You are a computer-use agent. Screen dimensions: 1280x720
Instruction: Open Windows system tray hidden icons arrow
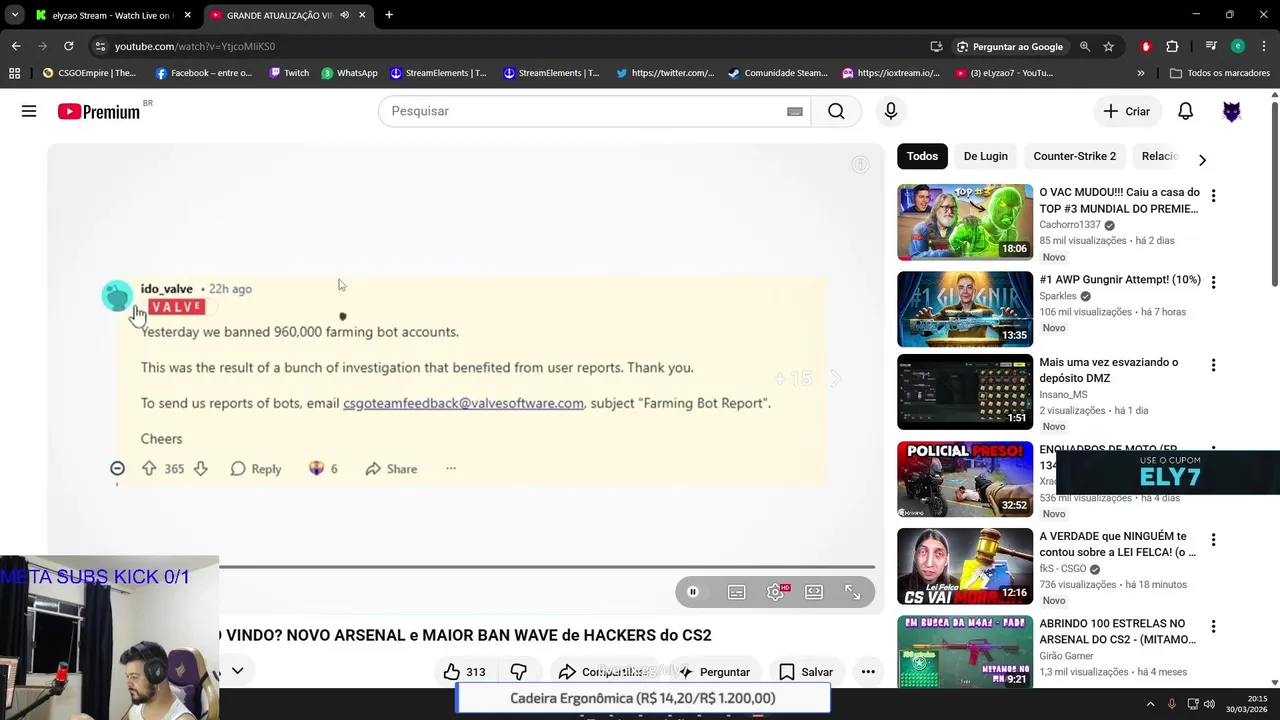click(x=1150, y=704)
